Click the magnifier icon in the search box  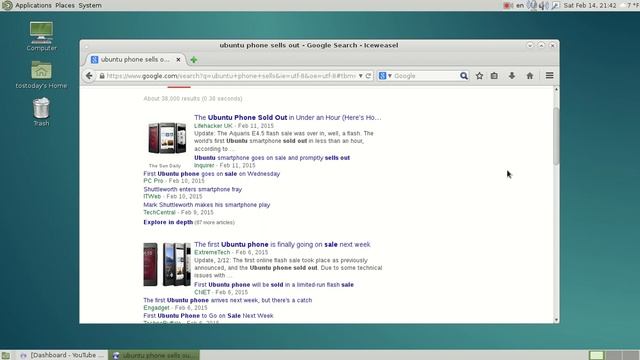[x=464, y=76]
